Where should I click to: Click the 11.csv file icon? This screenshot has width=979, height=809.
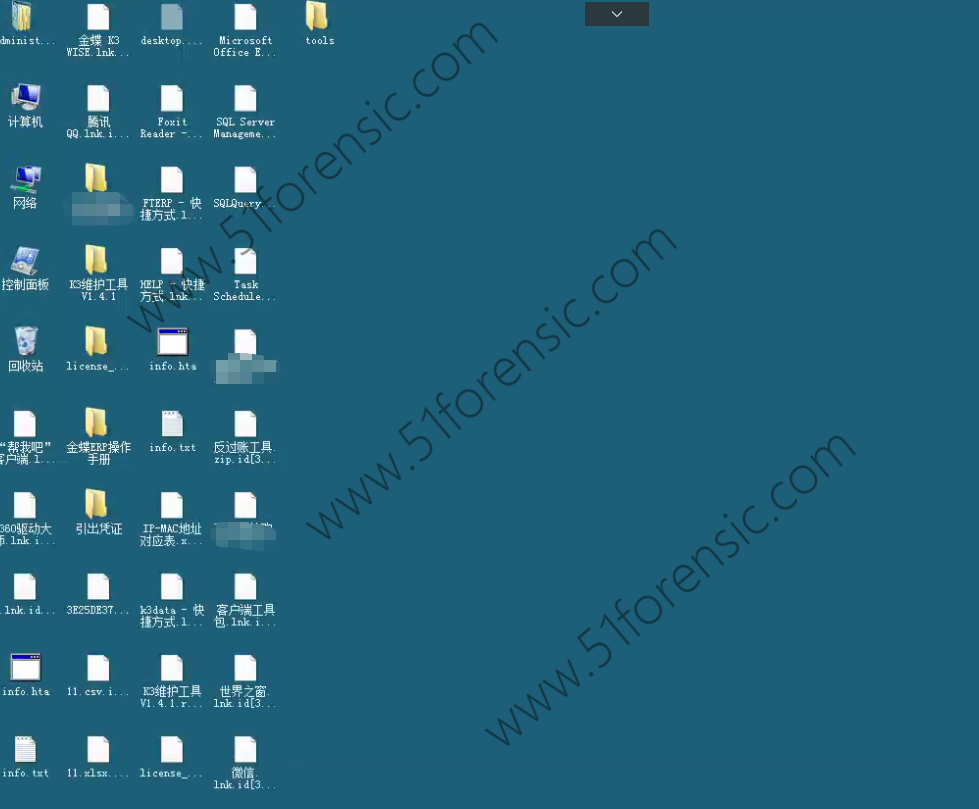(x=98, y=669)
